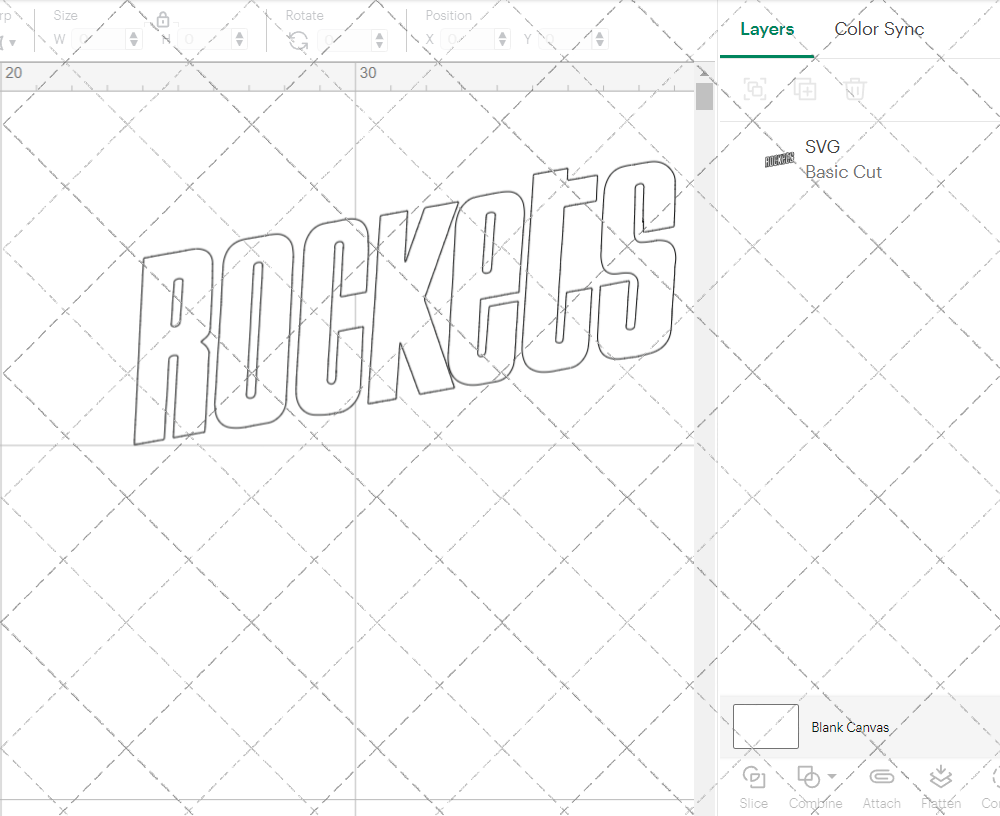Image resolution: width=1000 pixels, height=816 pixels.
Task: Click the Flatten tool icon
Action: click(x=941, y=777)
